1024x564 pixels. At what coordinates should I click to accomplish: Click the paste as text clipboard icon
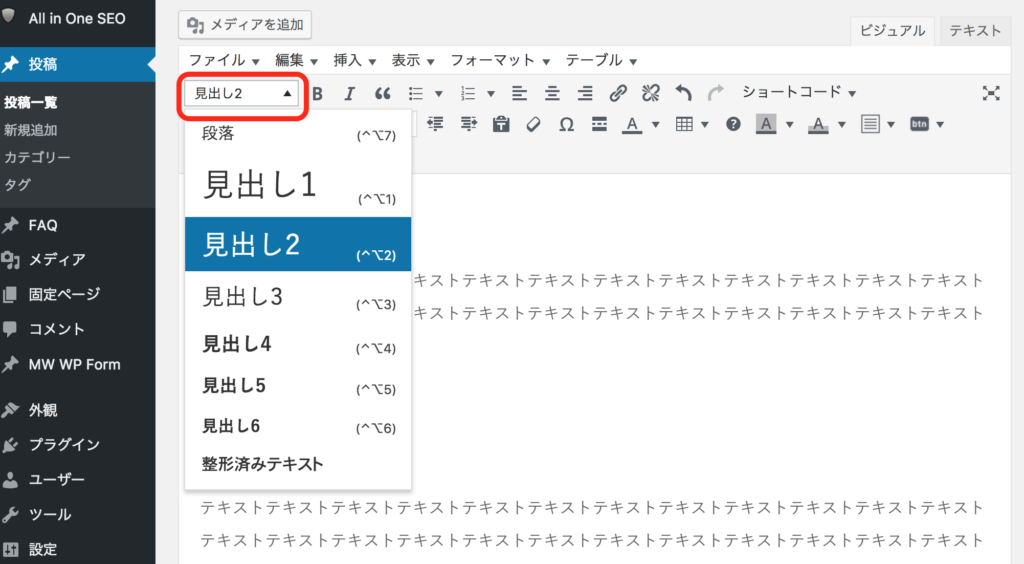coord(501,125)
